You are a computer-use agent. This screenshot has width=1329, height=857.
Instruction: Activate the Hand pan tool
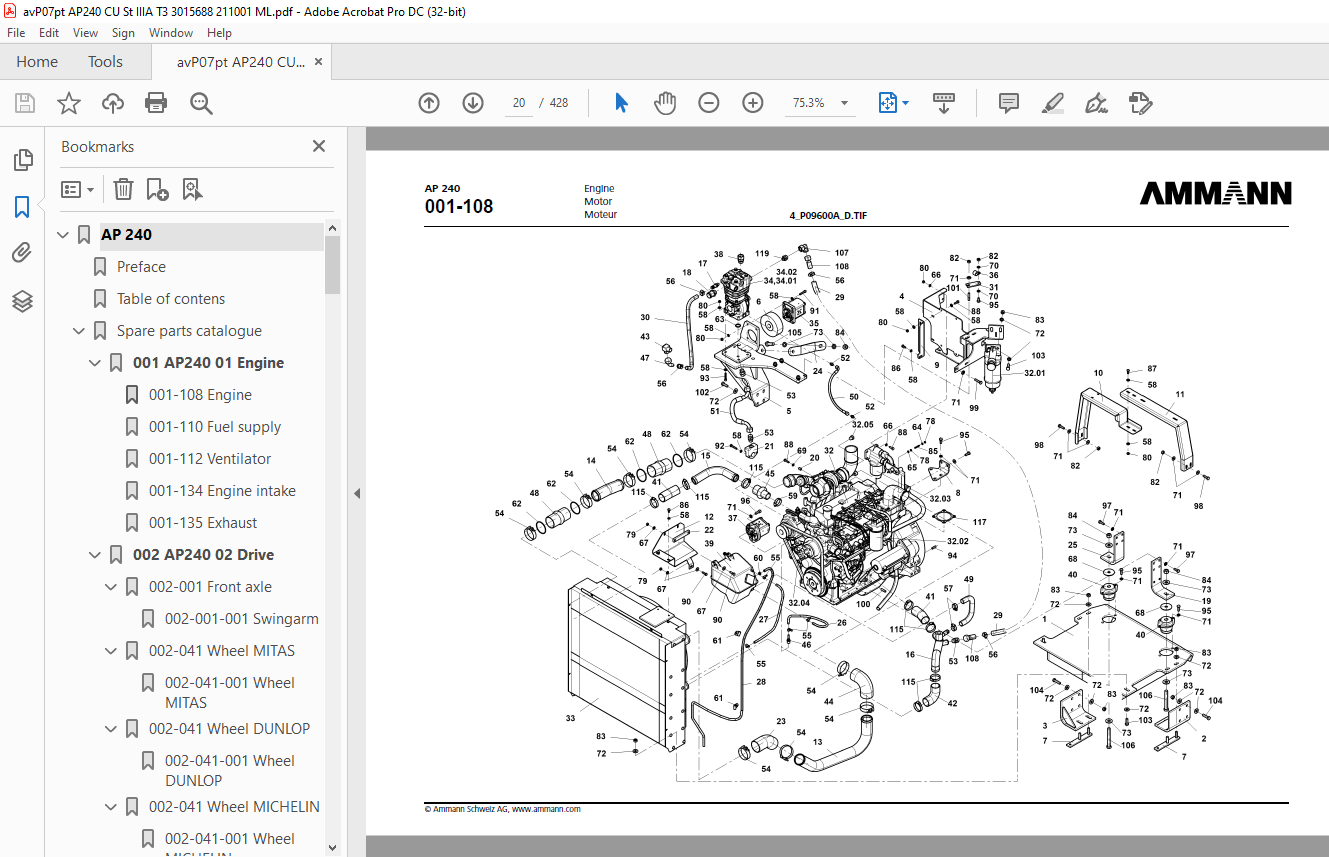[x=665, y=103]
